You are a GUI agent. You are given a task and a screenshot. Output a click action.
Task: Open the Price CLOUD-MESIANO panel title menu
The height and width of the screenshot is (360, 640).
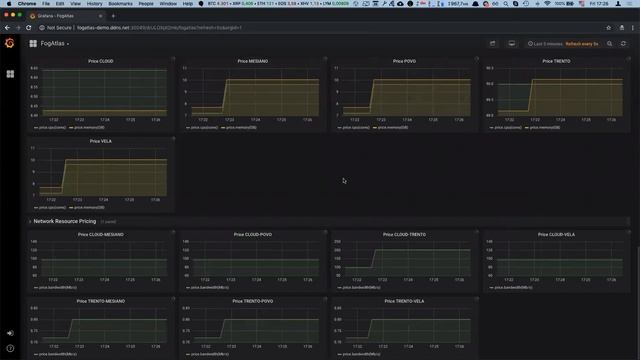tap(101, 234)
